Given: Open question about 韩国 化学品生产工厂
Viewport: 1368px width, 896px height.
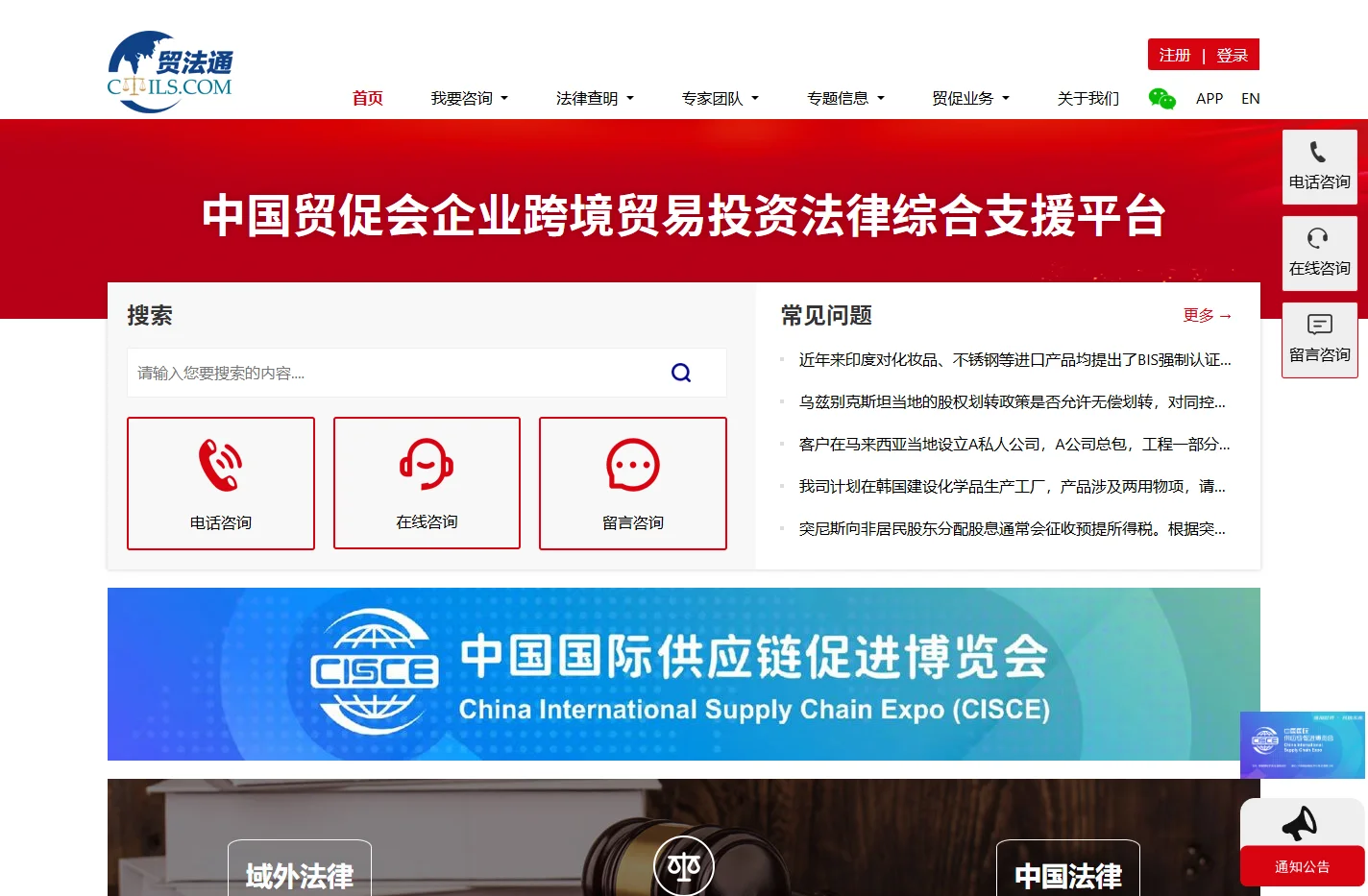Looking at the screenshot, I should pos(1013,487).
